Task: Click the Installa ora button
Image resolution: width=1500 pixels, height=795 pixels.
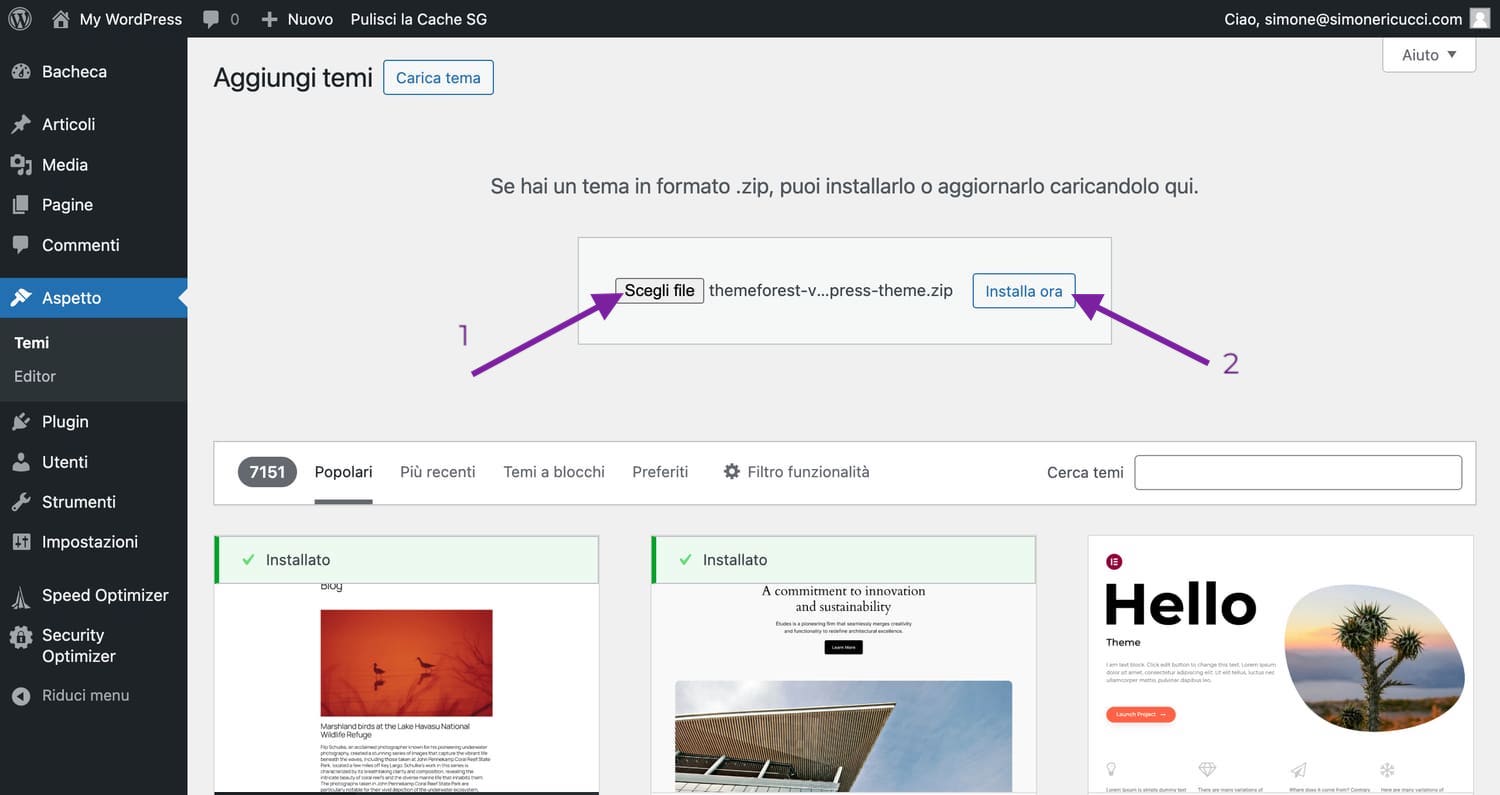Action: coord(1024,291)
